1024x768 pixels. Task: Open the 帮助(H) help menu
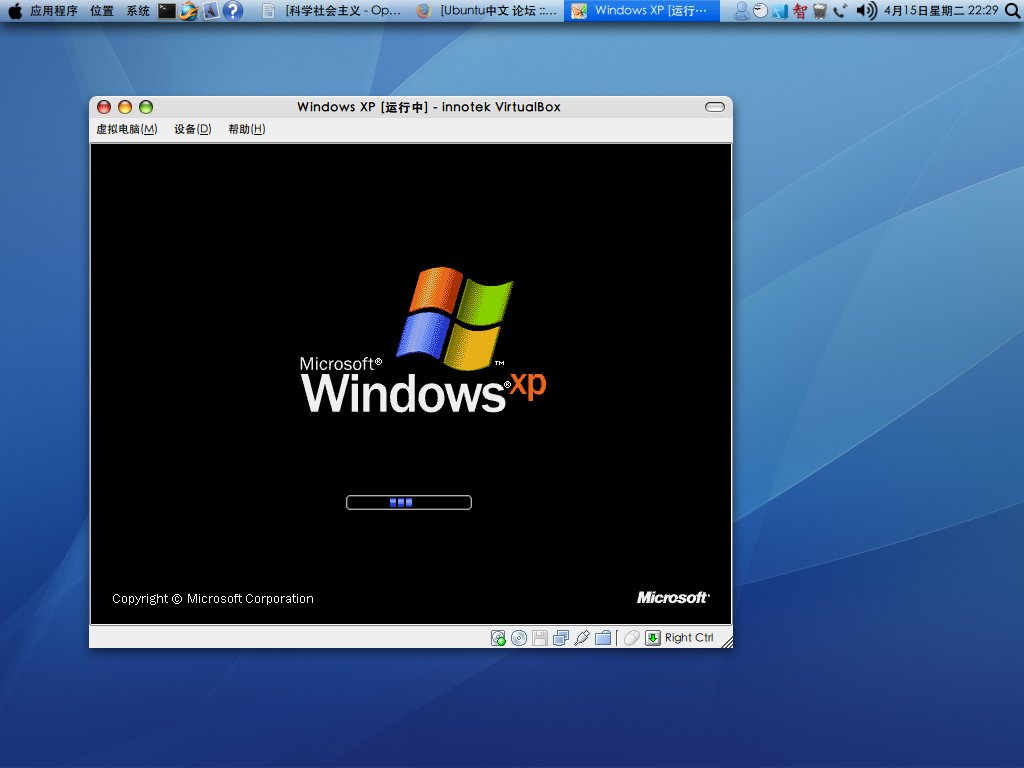coord(246,129)
